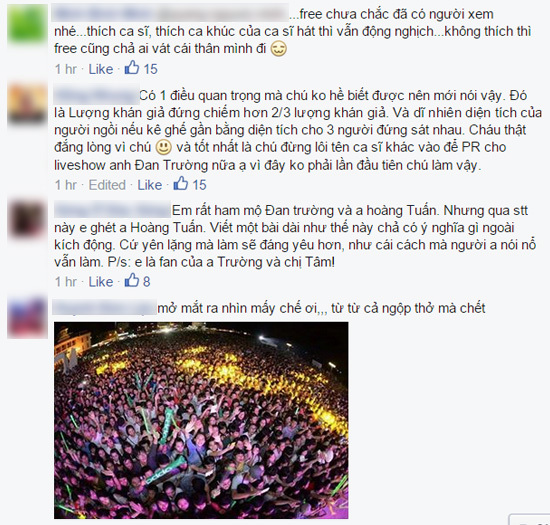The height and width of the screenshot is (525, 550).
Task: Click the '1 hr' timestamp on first comment
Action: click(66, 69)
